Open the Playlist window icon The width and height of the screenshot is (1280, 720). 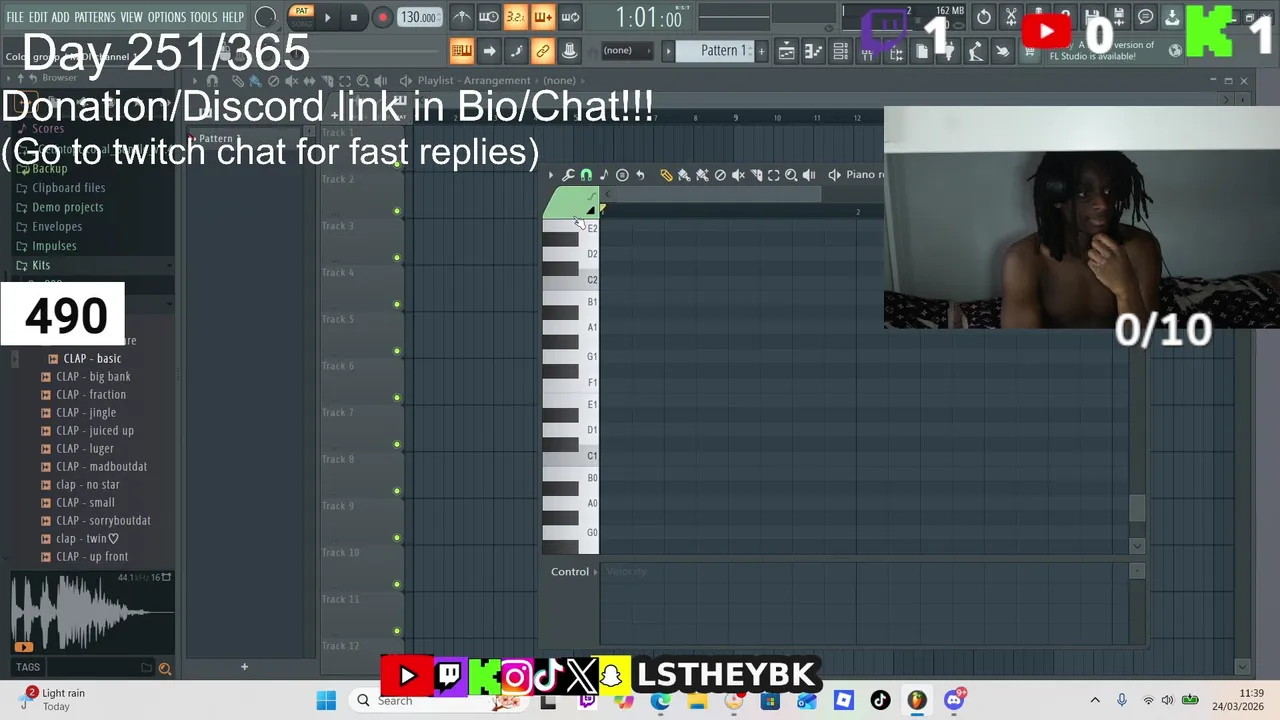pos(786,51)
